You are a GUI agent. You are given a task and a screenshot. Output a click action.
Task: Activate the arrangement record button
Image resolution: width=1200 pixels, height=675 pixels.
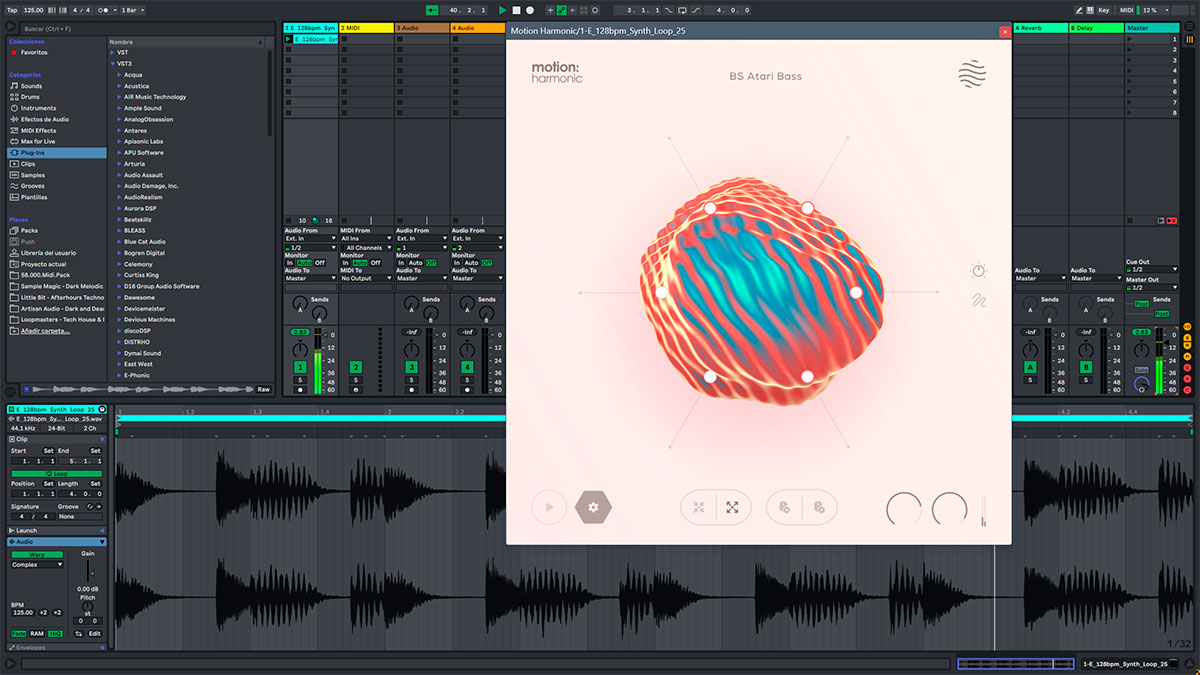coord(531,10)
